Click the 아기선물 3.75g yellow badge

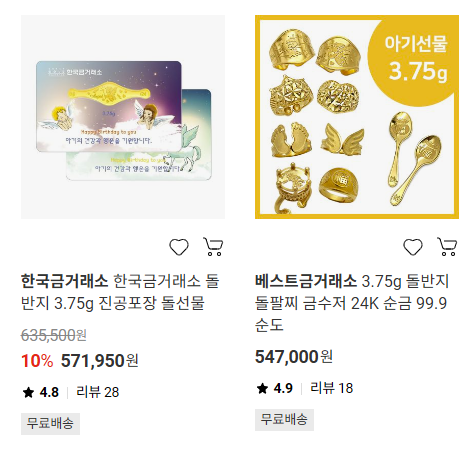coord(415,58)
